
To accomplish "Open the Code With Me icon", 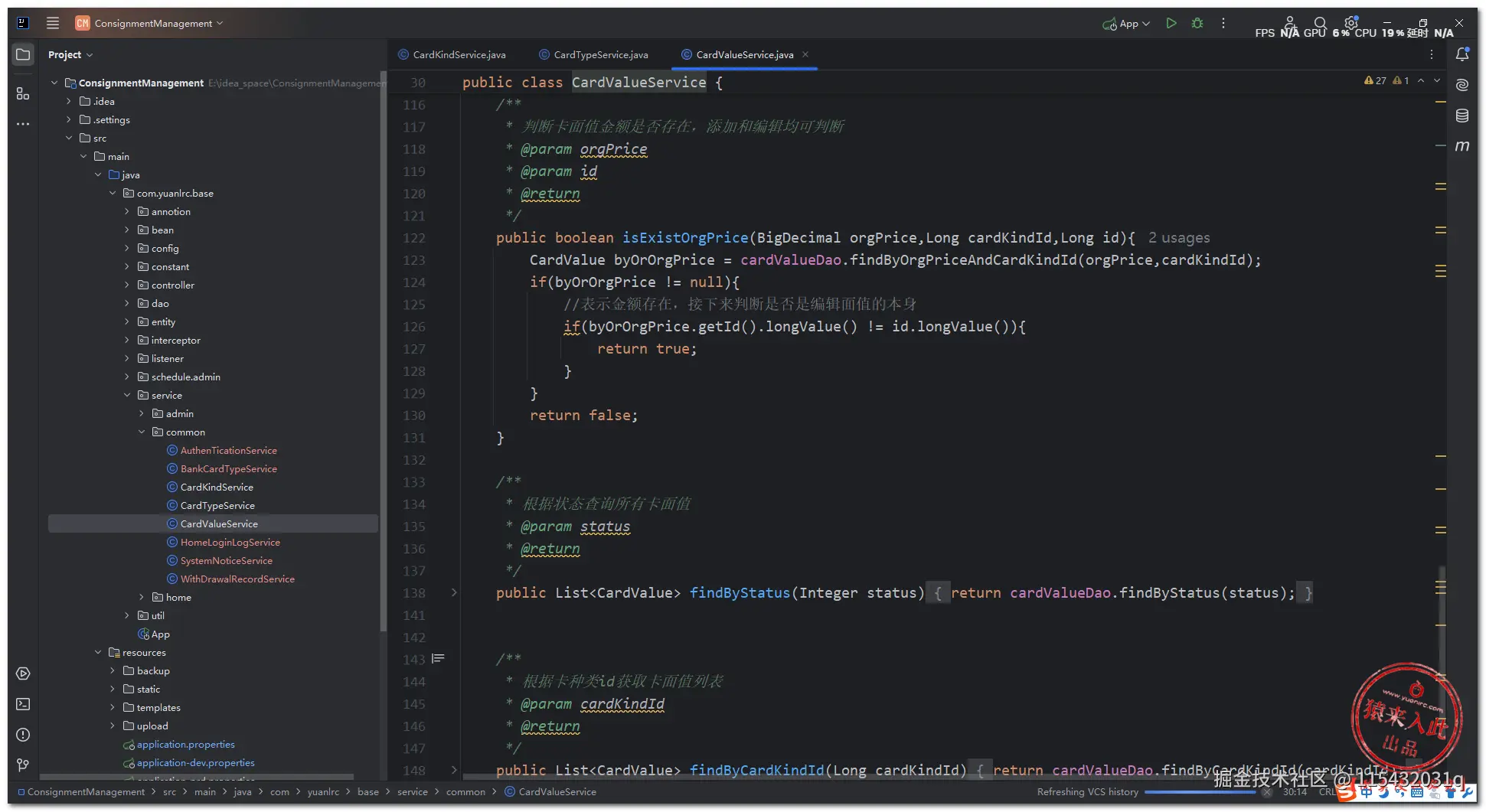I will pyautogui.click(x=1290, y=22).
